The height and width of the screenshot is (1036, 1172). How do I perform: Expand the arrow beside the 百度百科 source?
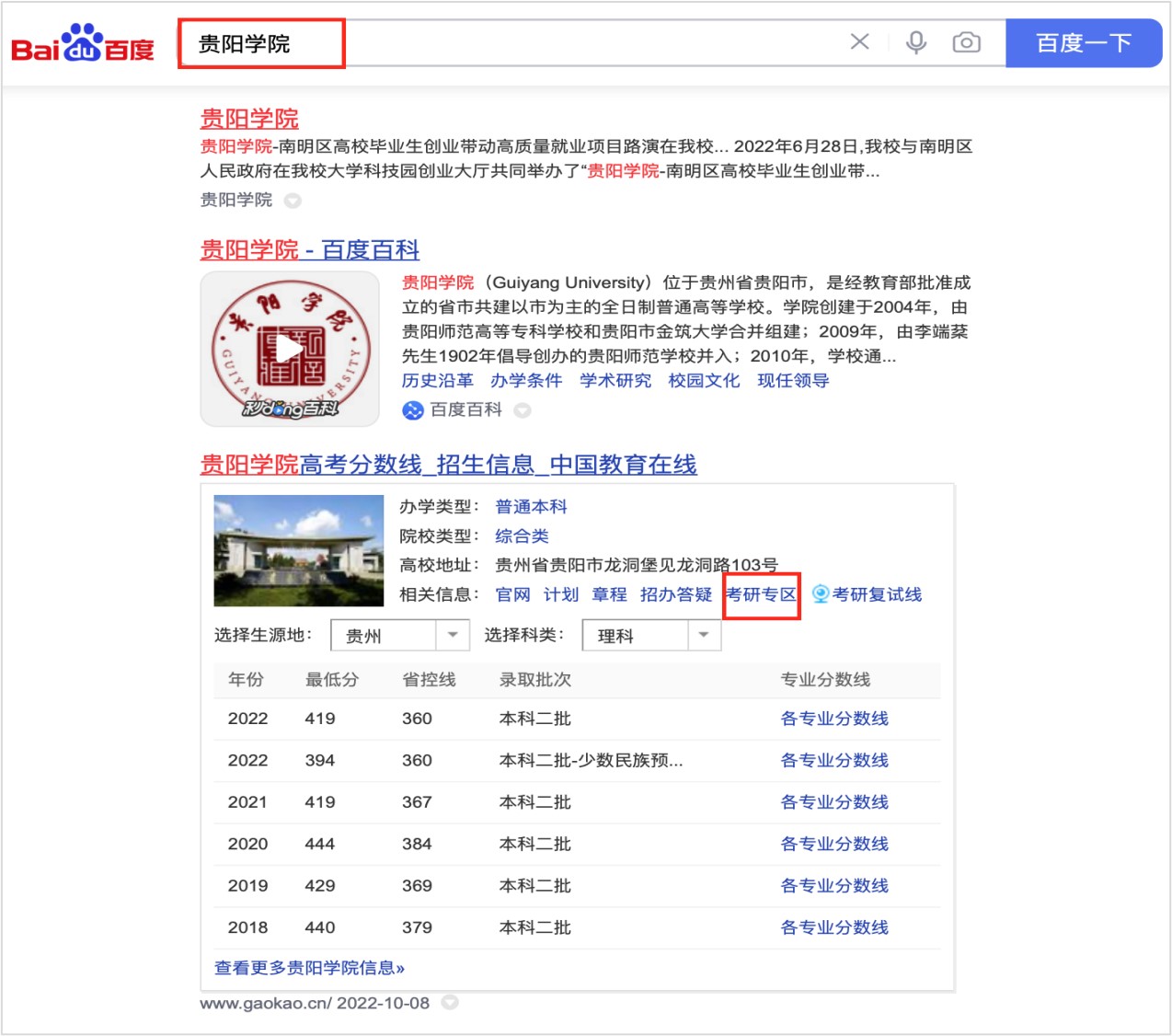[523, 410]
